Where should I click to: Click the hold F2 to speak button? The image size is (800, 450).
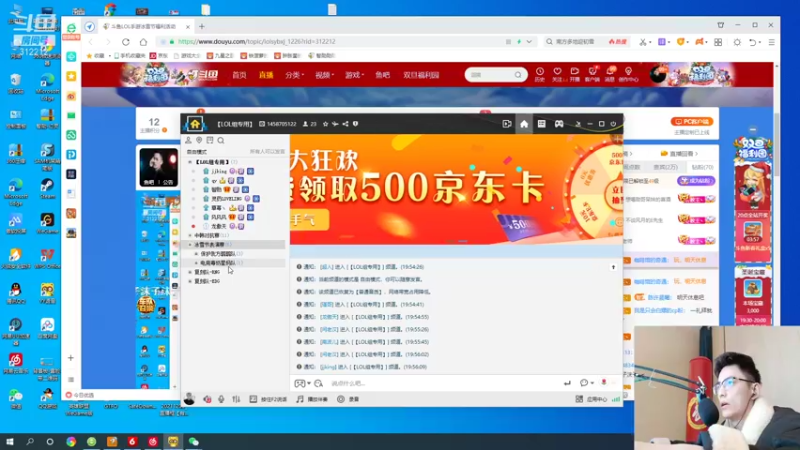tap(268, 399)
